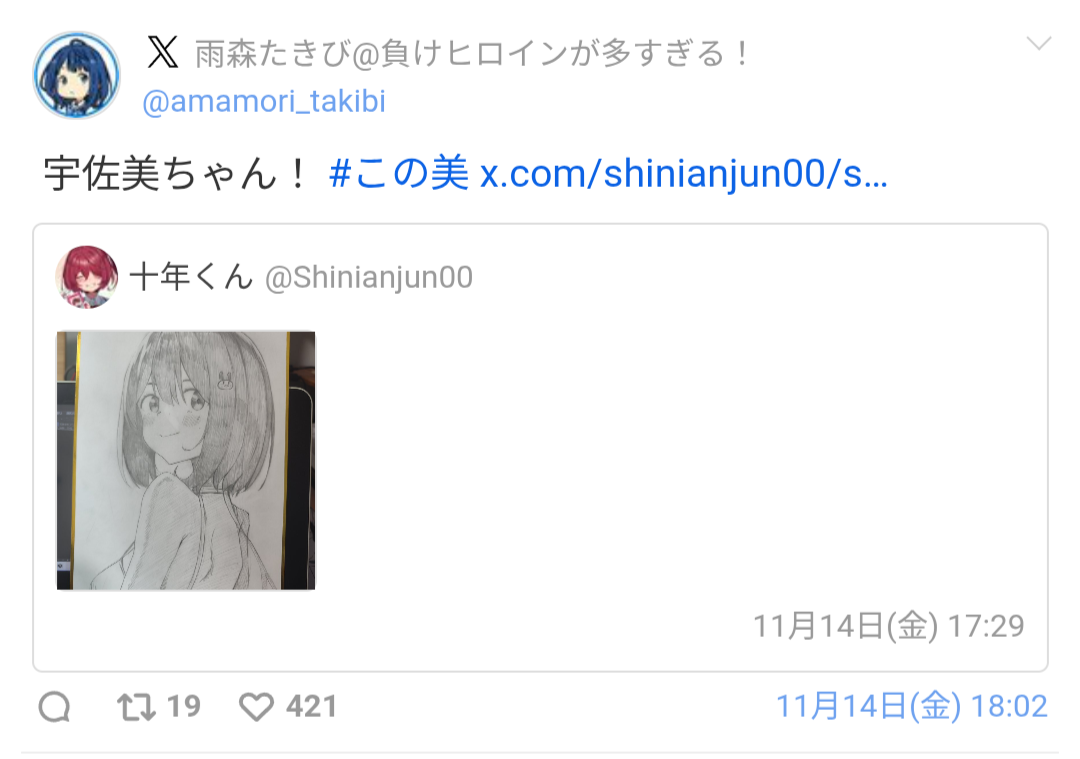This screenshot has width=1080, height=759.
Task: Like the tweet with heart icon
Action: click(x=256, y=707)
